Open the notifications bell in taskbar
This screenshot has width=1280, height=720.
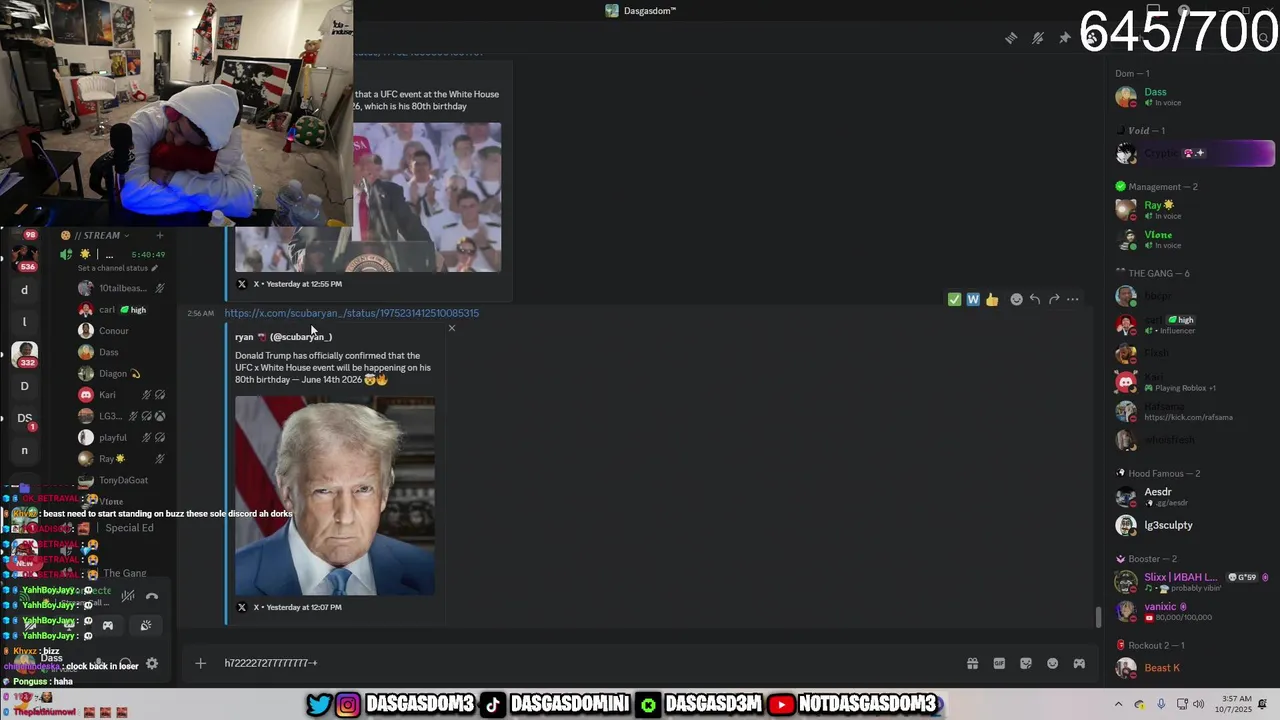(1263, 704)
